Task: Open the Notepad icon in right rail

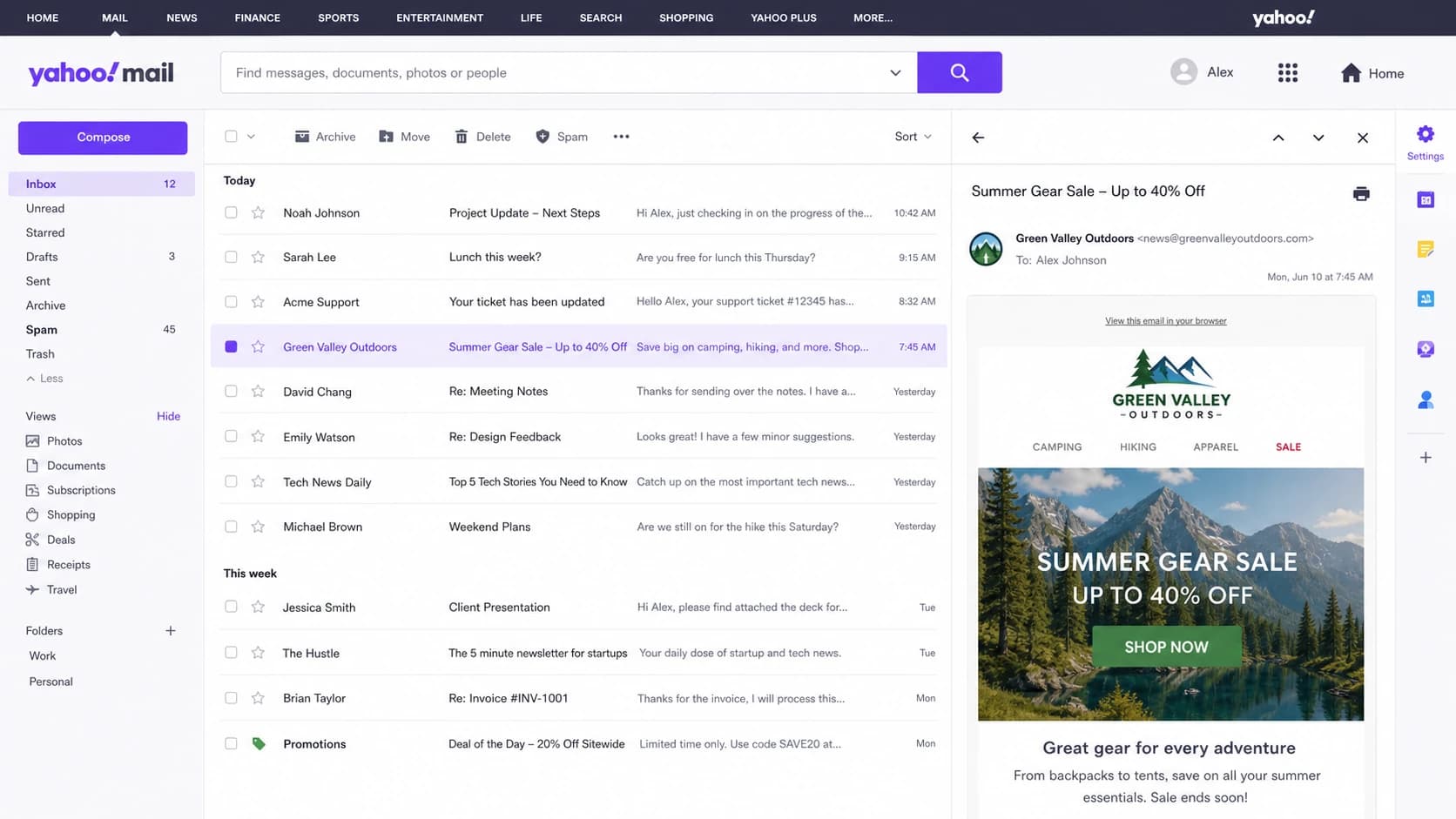Action: coord(1426,250)
